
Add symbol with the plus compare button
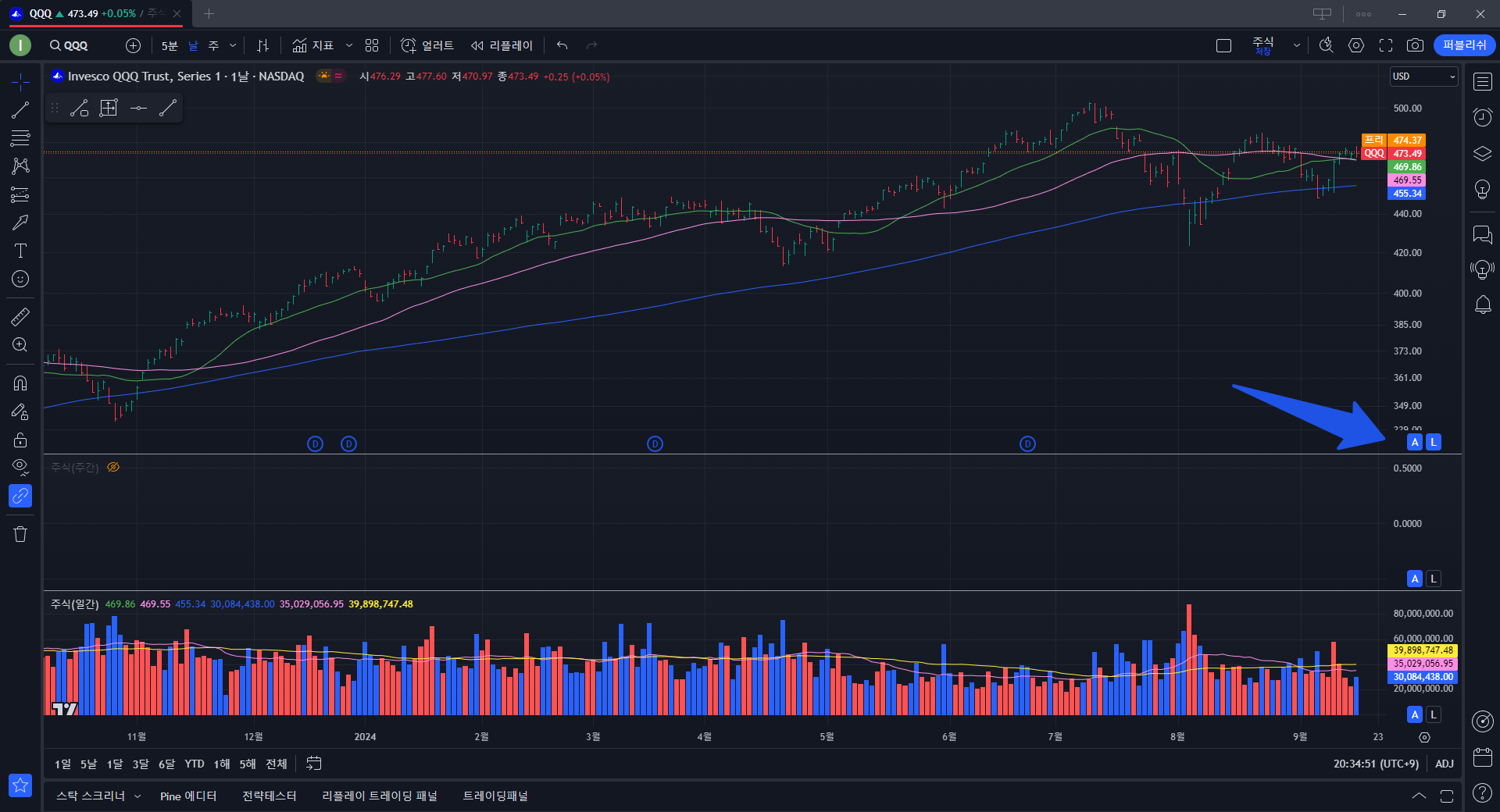(x=133, y=45)
